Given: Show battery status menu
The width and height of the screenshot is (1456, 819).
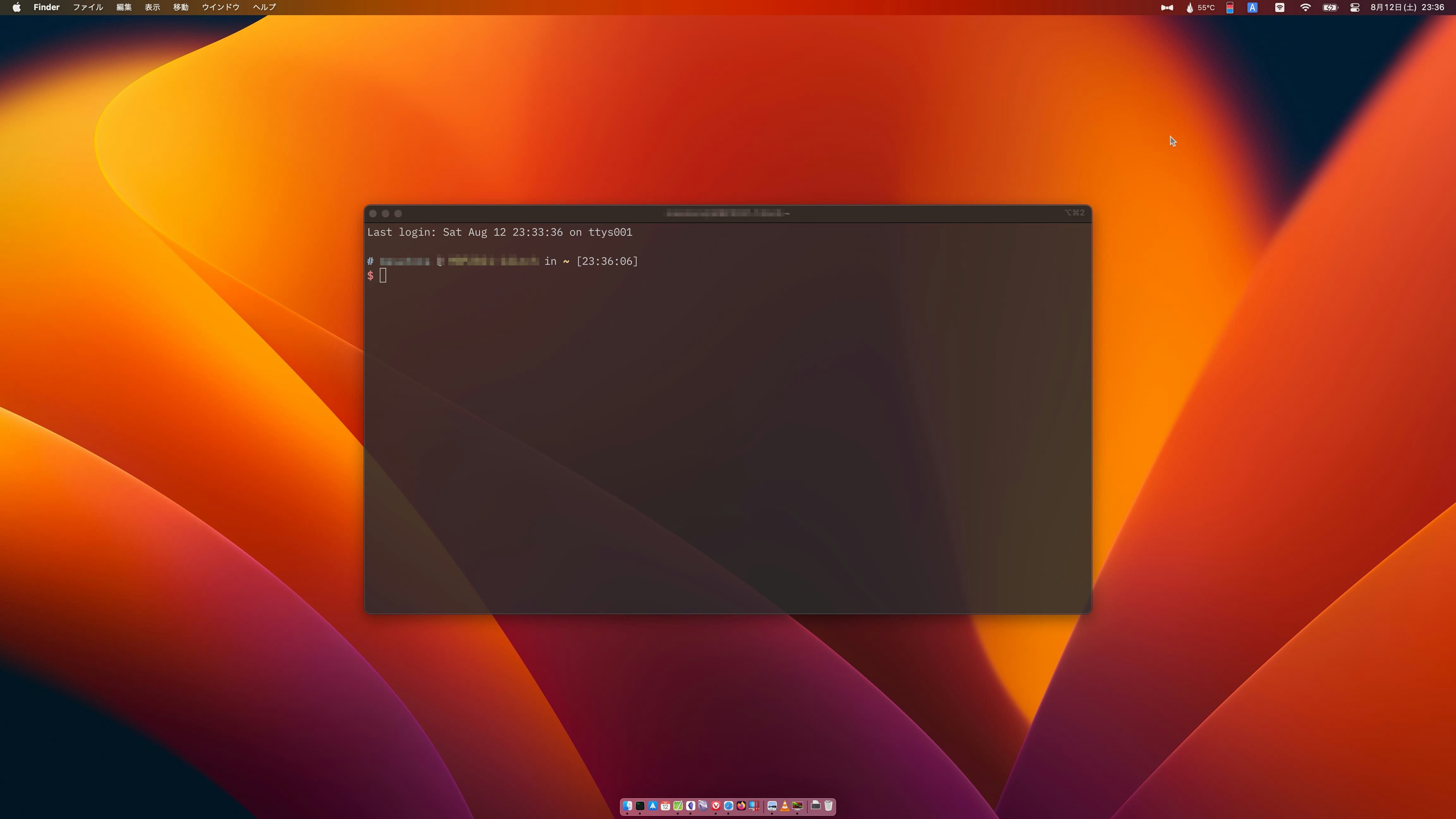Looking at the screenshot, I should click(x=1330, y=7).
